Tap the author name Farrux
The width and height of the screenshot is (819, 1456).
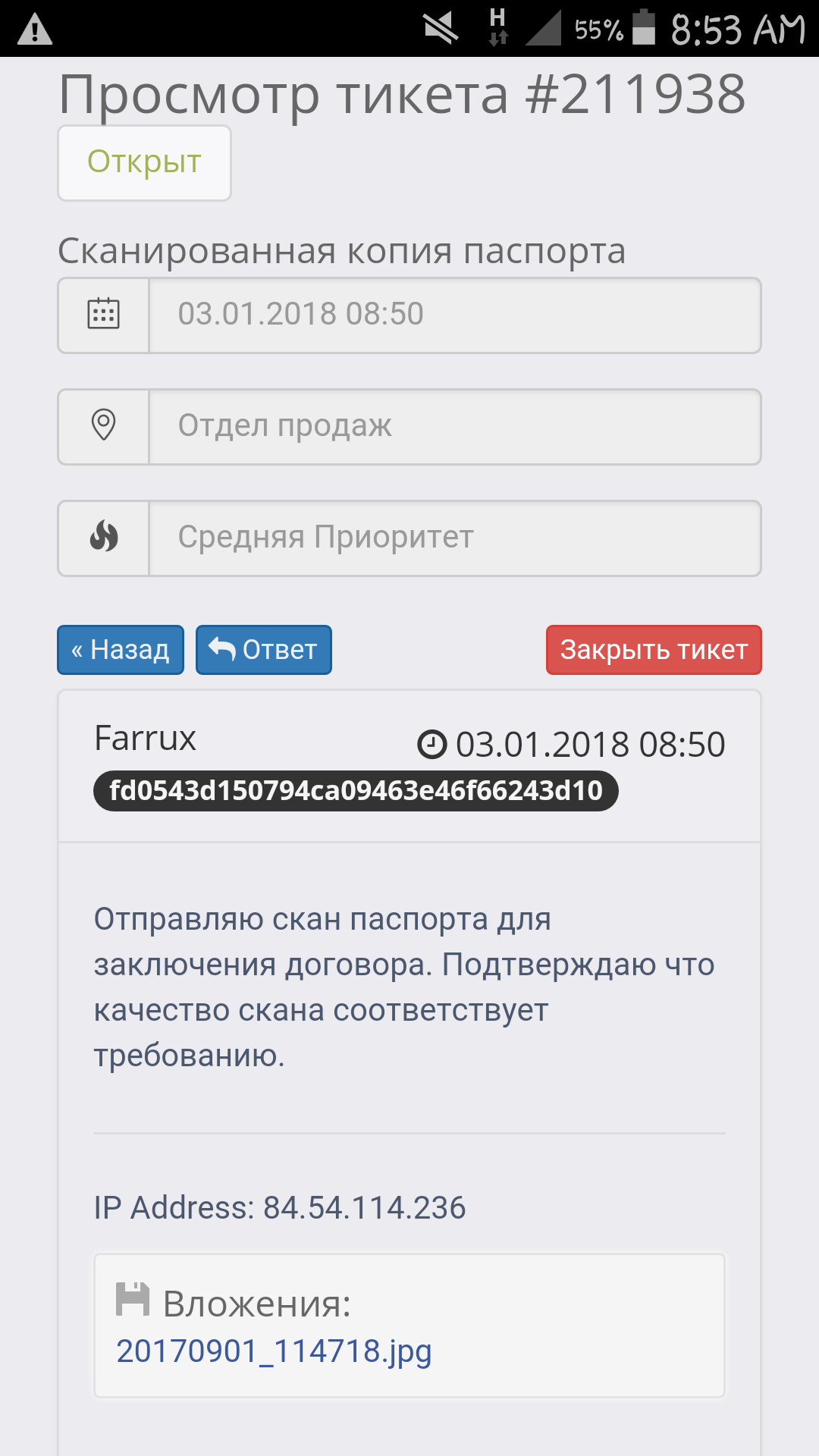[x=145, y=739]
